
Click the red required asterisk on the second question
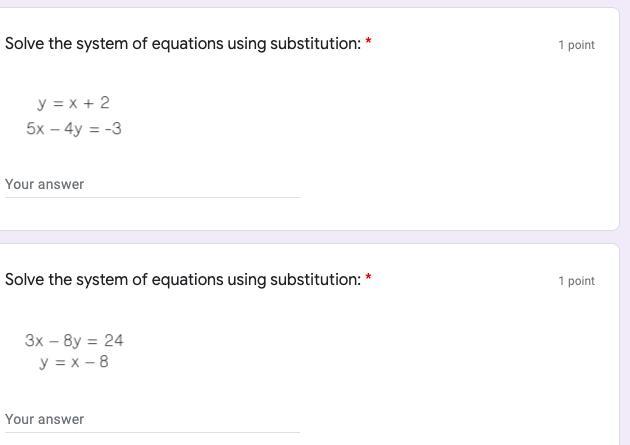369,279
